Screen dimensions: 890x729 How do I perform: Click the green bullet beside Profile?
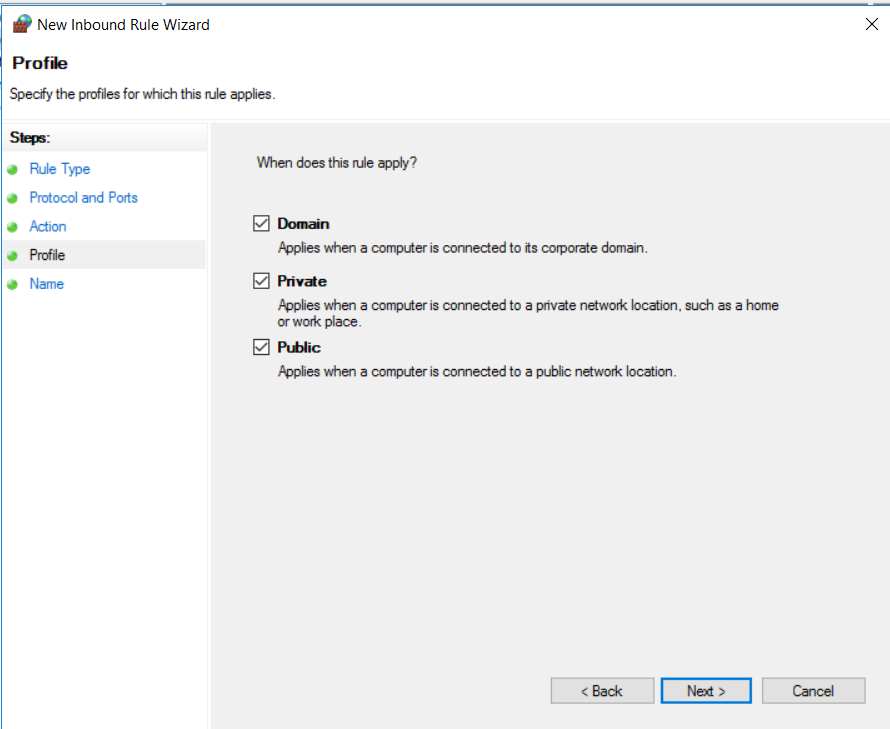point(12,255)
